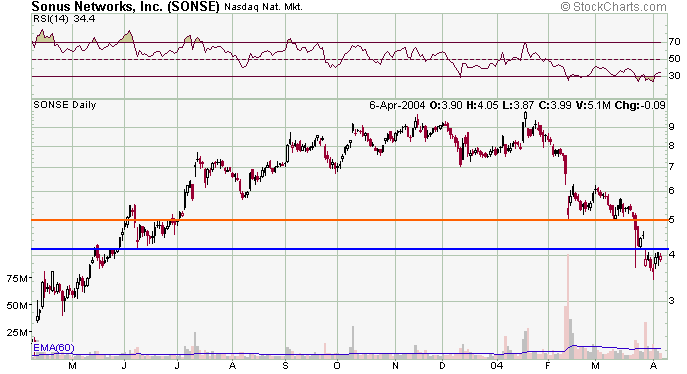687x374 pixels.
Task: Click the H:4.05 high value
Action: coord(483,105)
